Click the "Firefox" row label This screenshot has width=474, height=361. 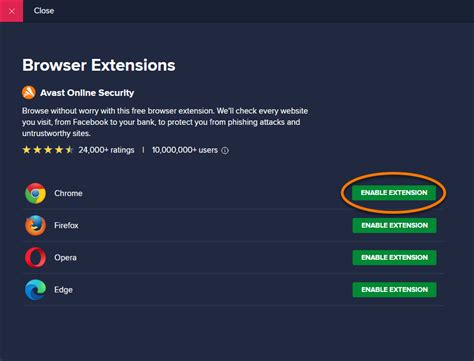66,225
